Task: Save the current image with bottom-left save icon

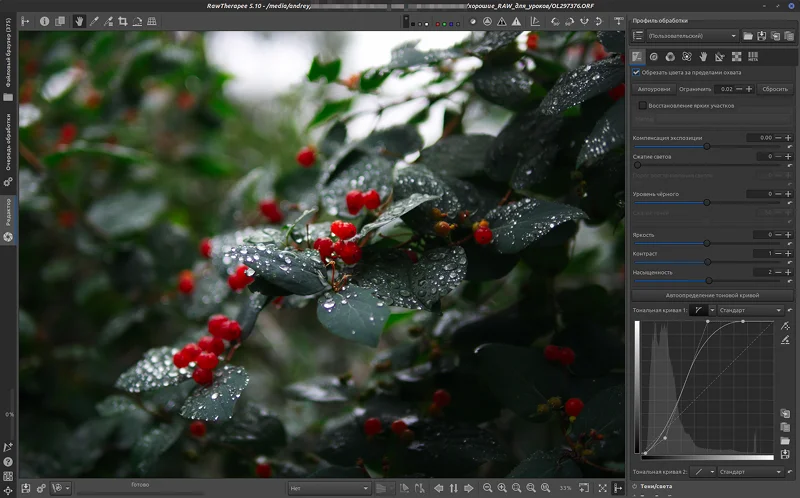Action: [26, 488]
